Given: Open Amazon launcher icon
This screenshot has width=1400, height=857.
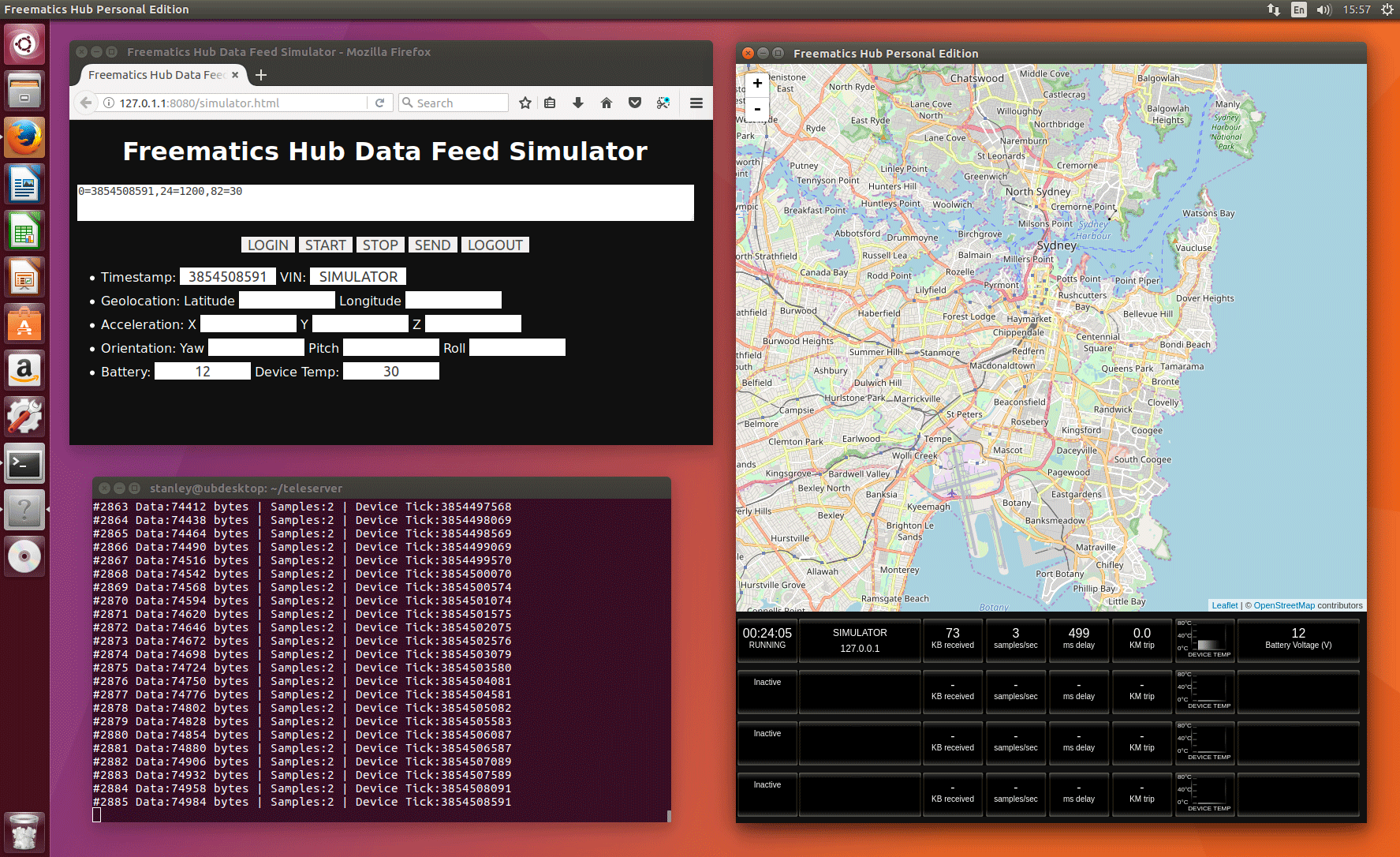Looking at the screenshot, I should click(x=24, y=370).
